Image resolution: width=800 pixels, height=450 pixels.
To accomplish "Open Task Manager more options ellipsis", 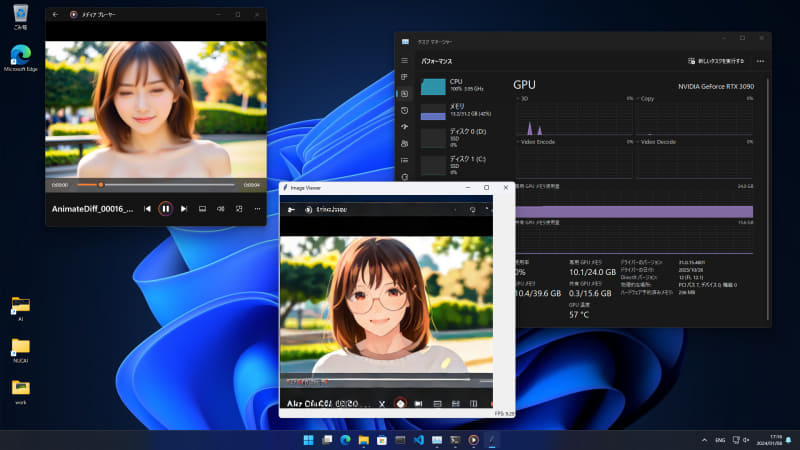I will coord(760,61).
